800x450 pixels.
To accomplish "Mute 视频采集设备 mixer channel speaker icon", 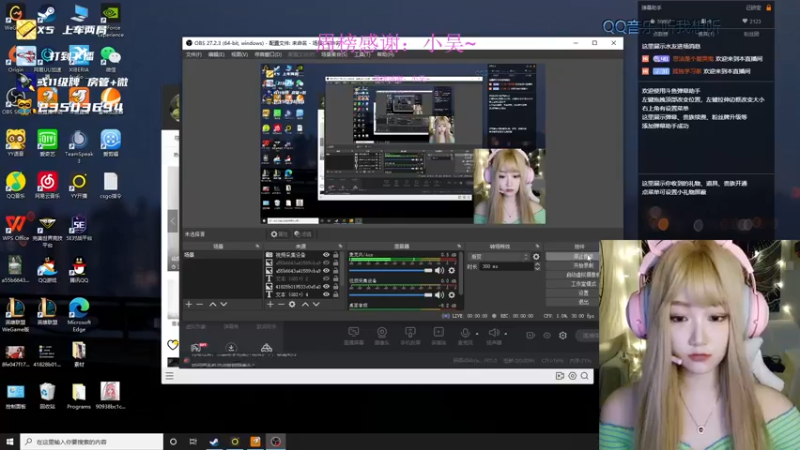I will (x=439, y=295).
